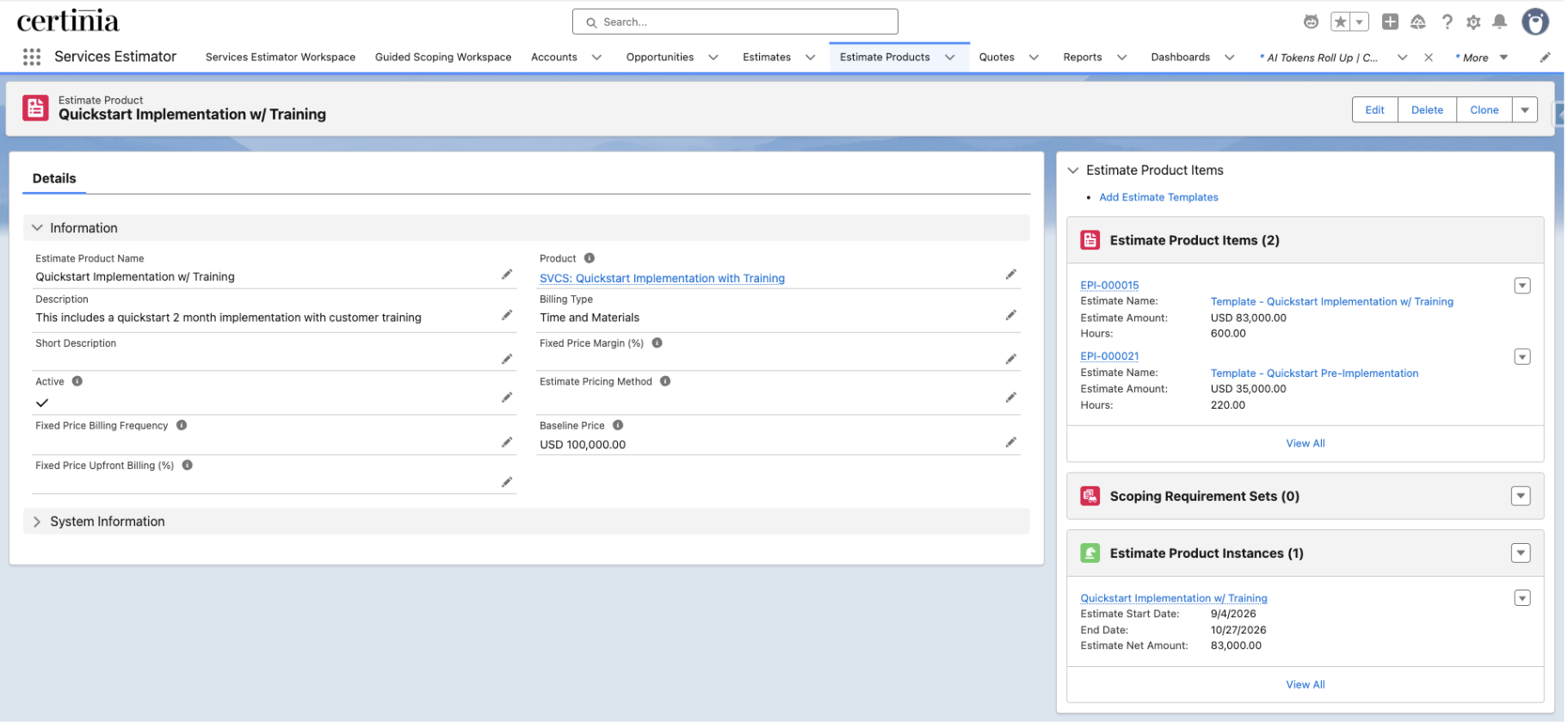
Task: Collapse the Information section
Action: pos(37,228)
